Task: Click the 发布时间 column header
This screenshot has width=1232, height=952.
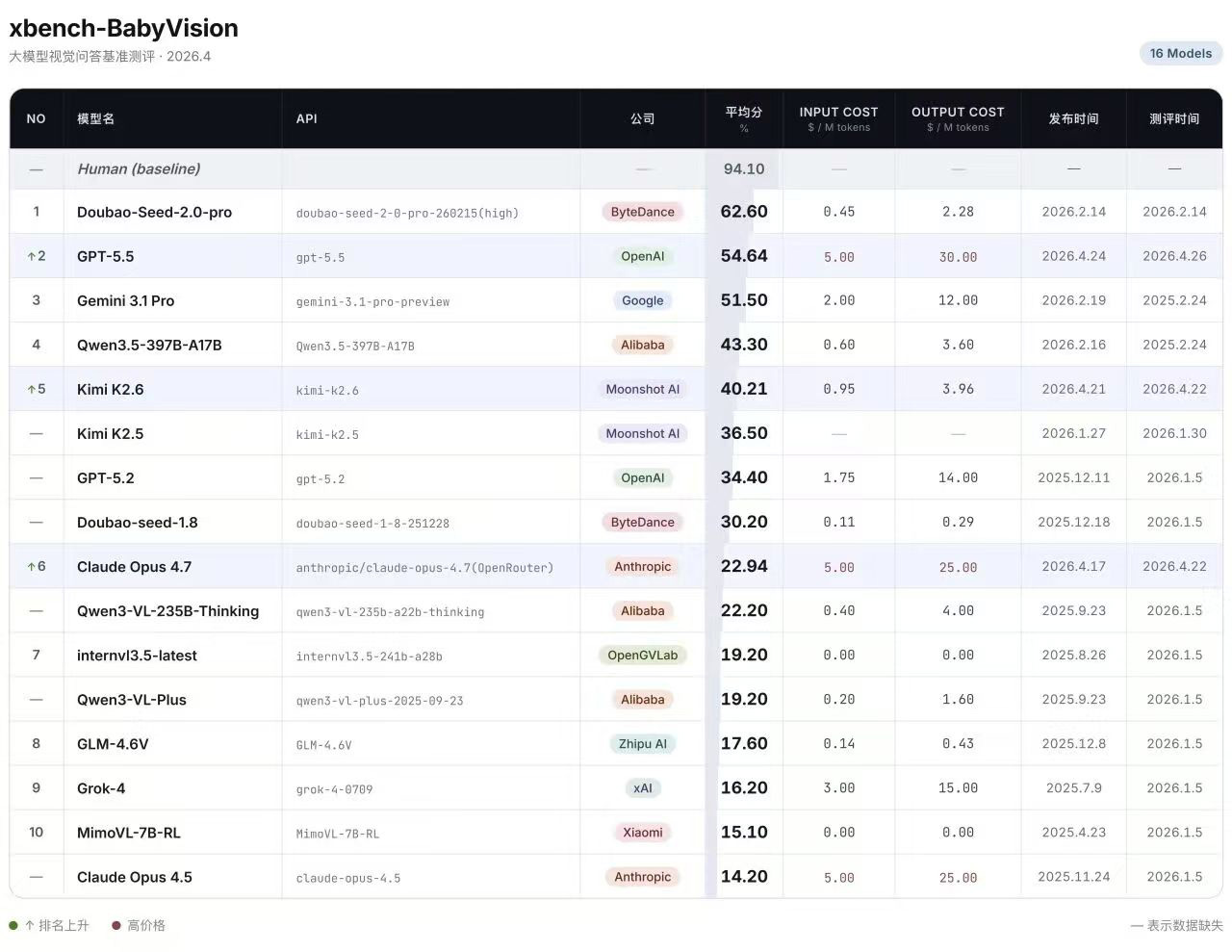Action: pos(1073,118)
